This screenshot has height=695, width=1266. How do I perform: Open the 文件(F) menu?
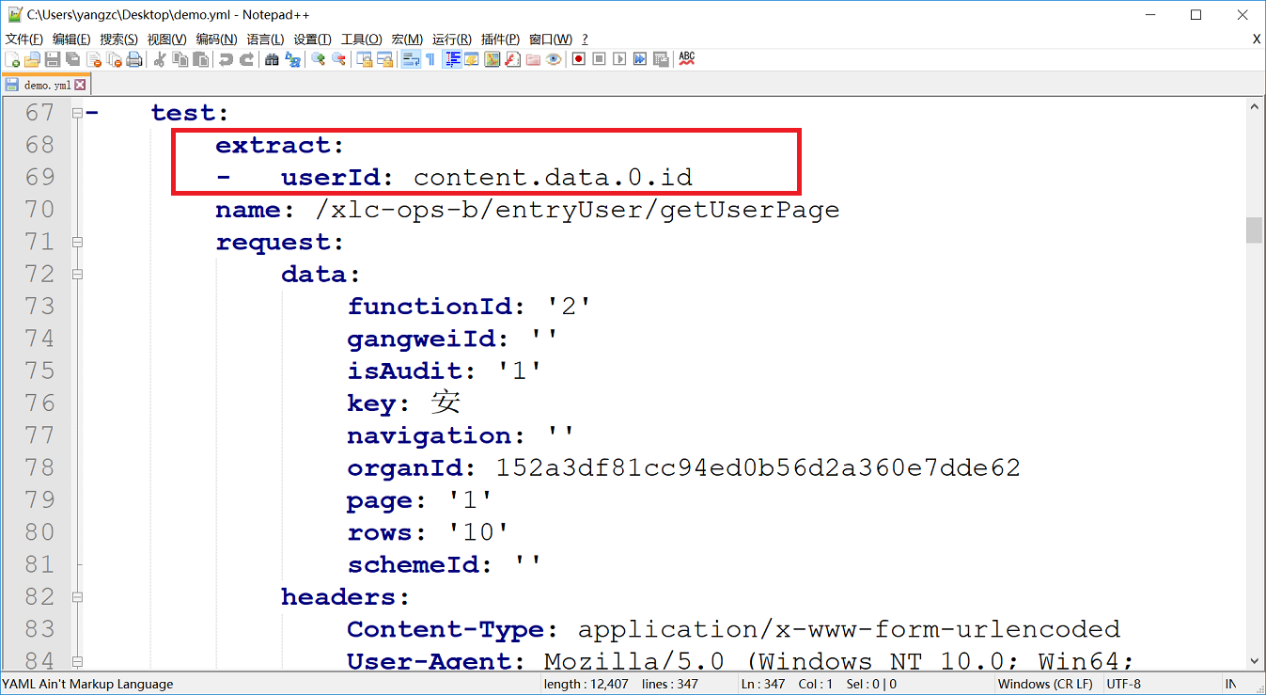pos(24,39)
